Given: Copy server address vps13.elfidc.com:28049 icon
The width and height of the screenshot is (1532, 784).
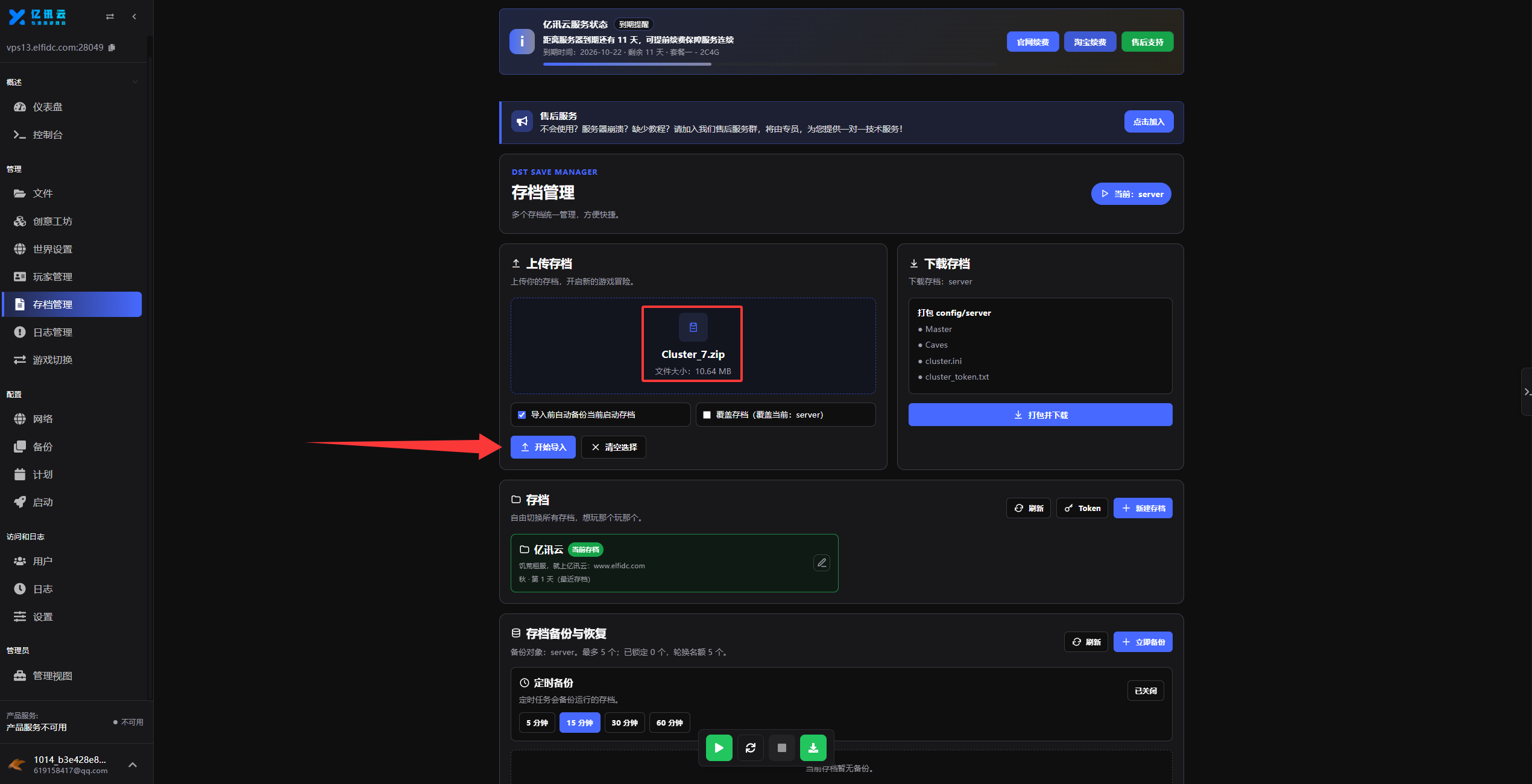Looking at the screenshot, I should click(x=112, y=48).
